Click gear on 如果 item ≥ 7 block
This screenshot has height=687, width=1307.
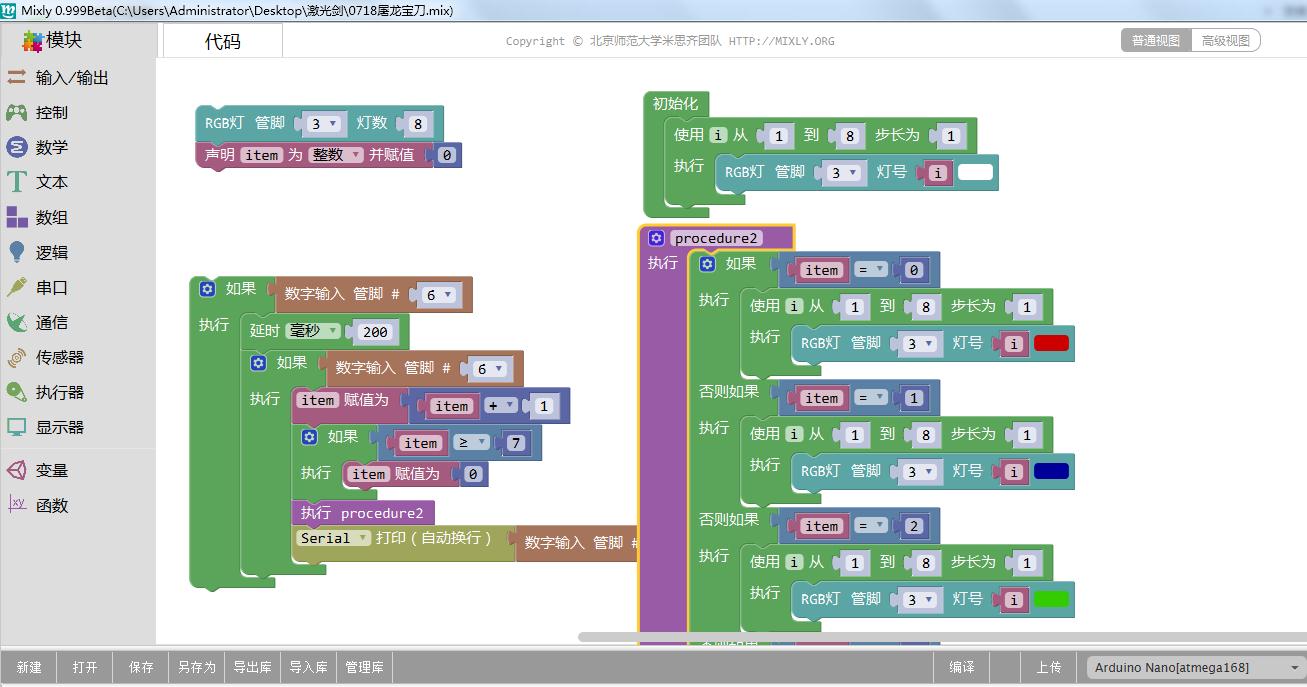click(x=310, y=437)
